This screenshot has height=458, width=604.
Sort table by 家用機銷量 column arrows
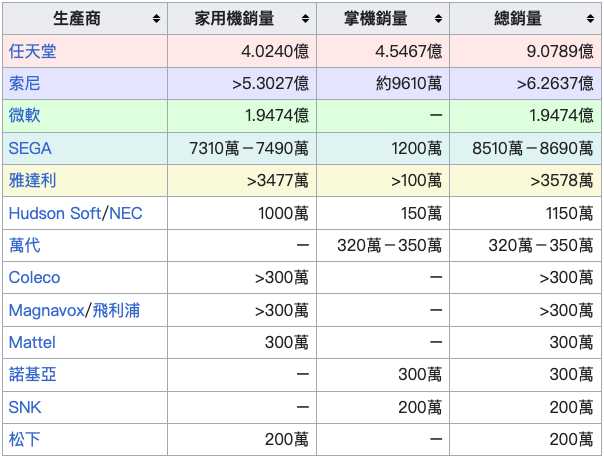(305, 18)
